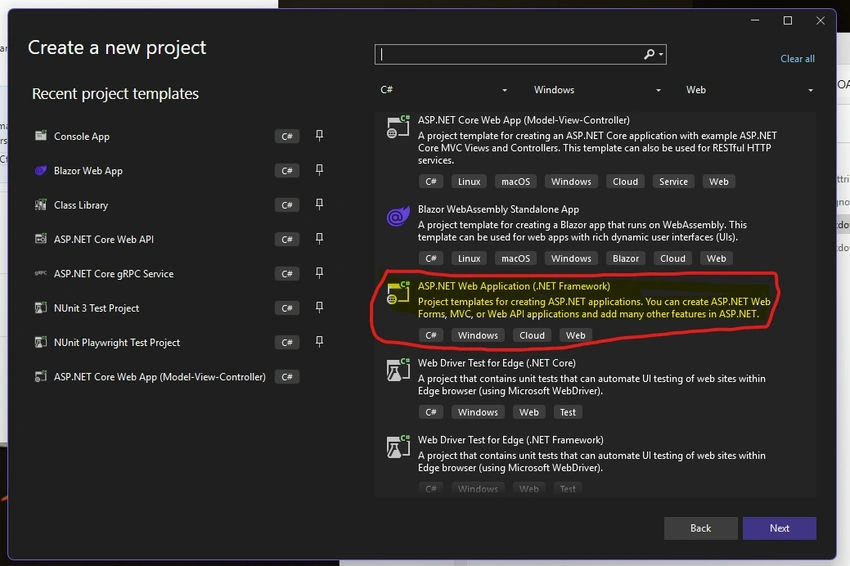Click the search magnifier icon
850x566 pixels.
tap(649, 54)
